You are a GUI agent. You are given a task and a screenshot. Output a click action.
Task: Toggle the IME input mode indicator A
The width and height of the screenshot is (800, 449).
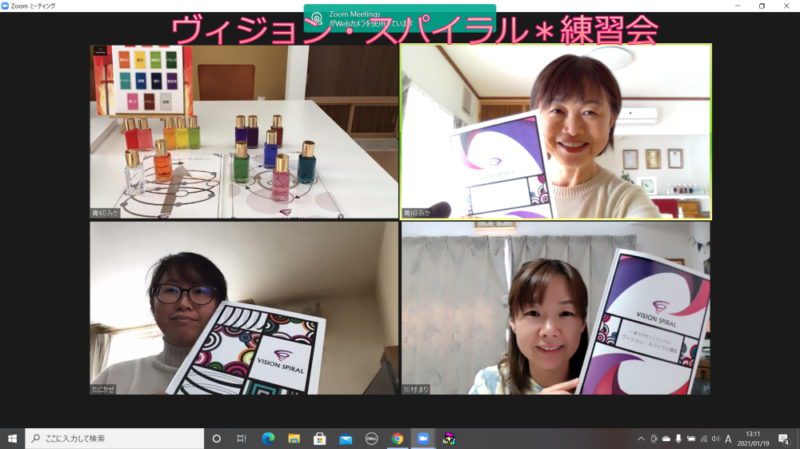coord(728,438)
